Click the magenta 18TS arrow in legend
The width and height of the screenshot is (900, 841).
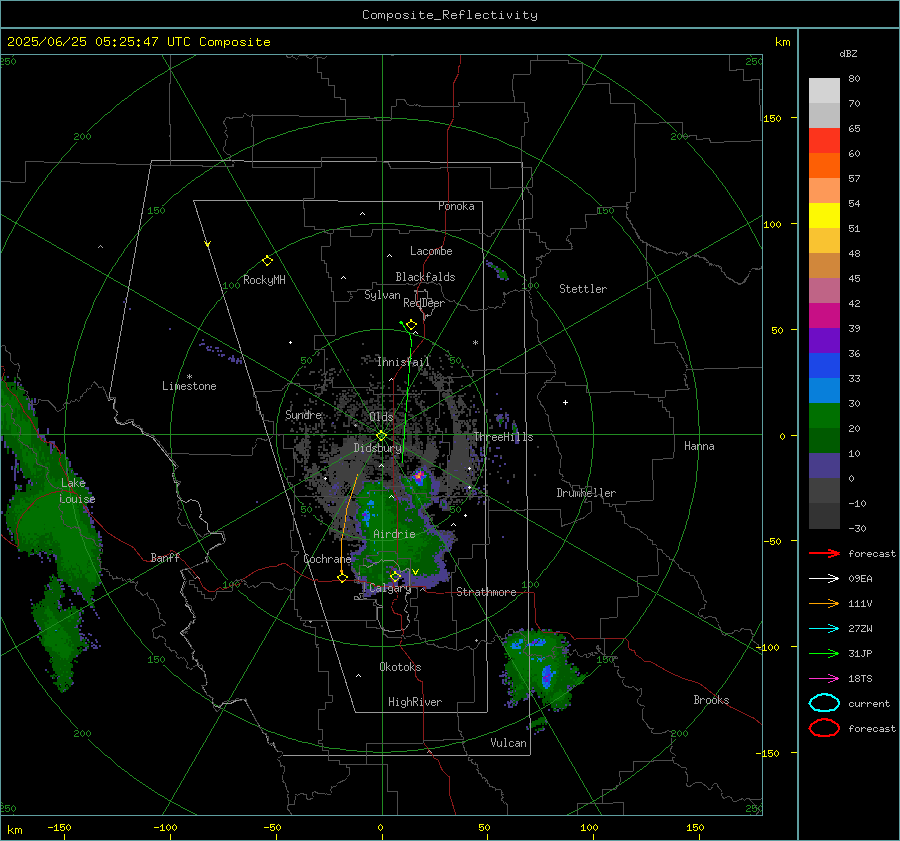824,679
